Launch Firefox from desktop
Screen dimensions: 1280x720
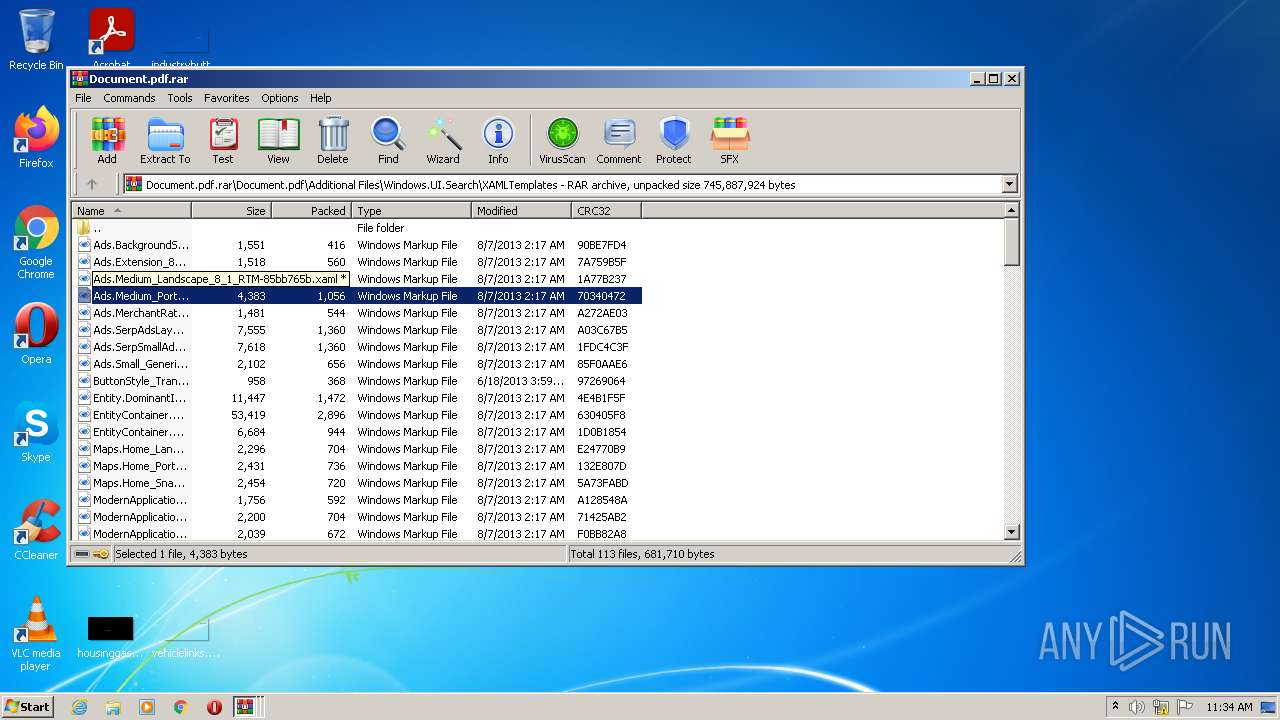[36, 138]
